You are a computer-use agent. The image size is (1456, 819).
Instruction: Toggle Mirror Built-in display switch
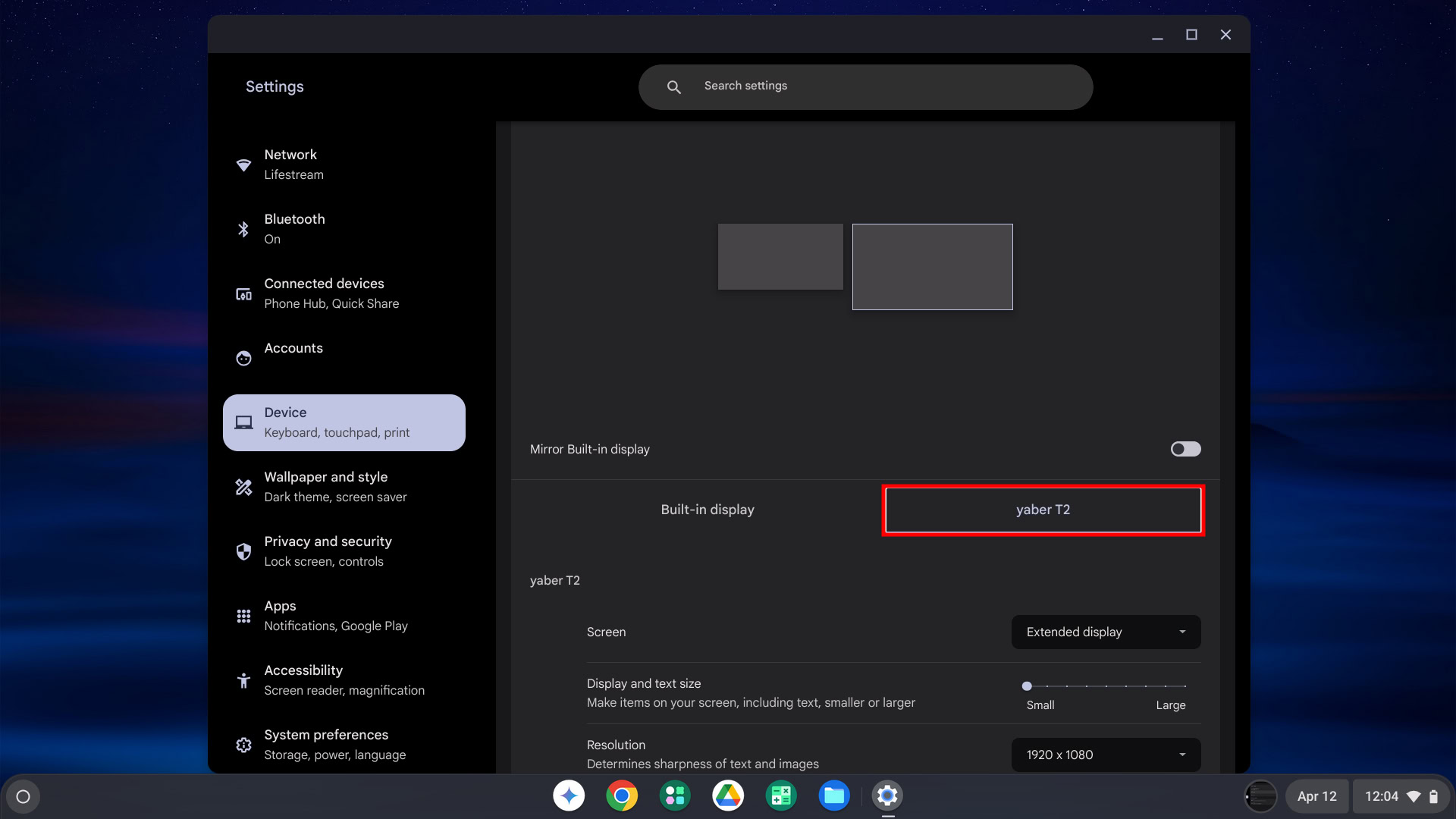1185,449
